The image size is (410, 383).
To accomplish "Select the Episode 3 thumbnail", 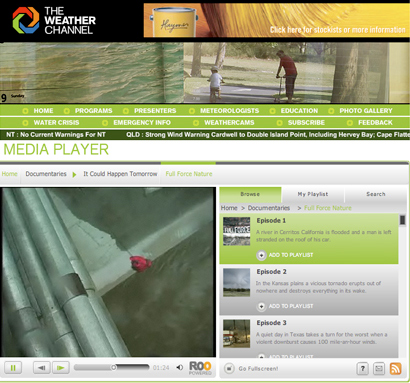I will click(236, 333).
